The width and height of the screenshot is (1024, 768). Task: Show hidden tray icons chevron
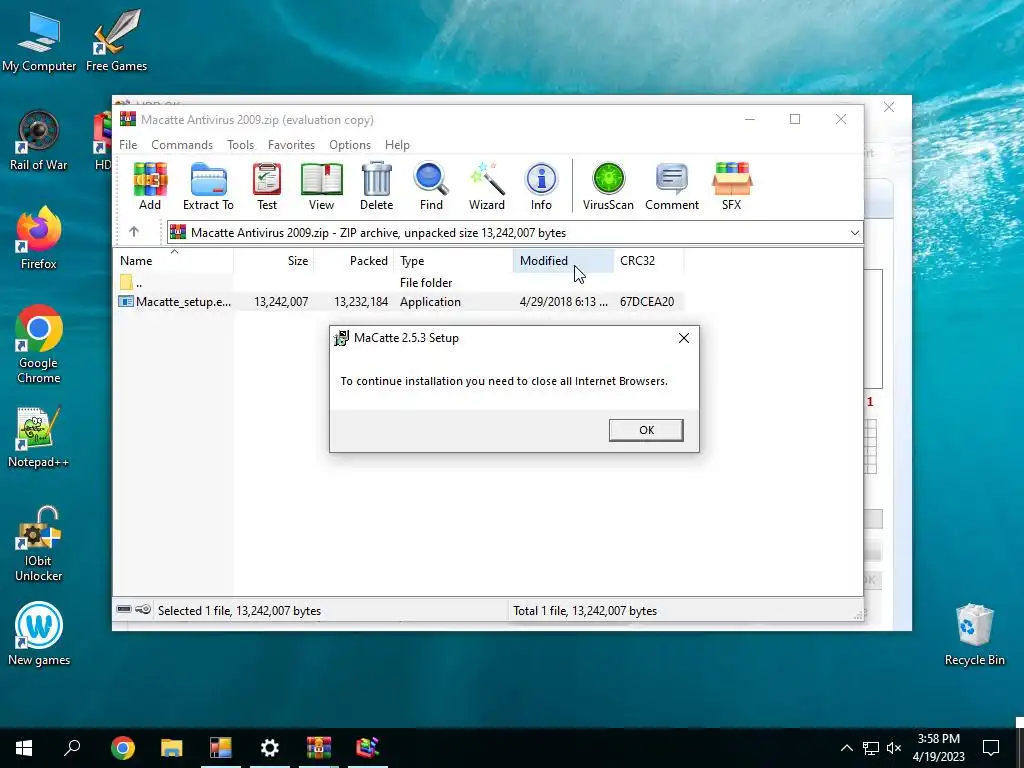point(846,748)
